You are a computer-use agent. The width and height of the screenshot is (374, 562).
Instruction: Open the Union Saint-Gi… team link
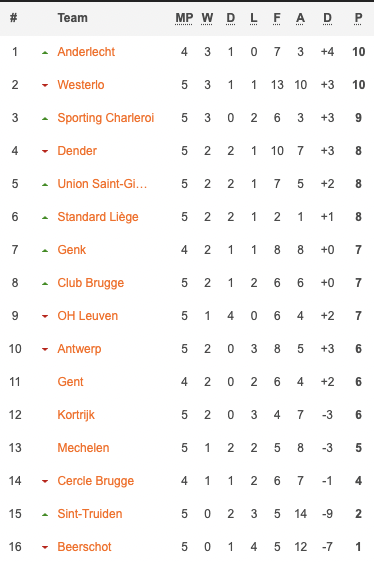(x=102, y=184)
